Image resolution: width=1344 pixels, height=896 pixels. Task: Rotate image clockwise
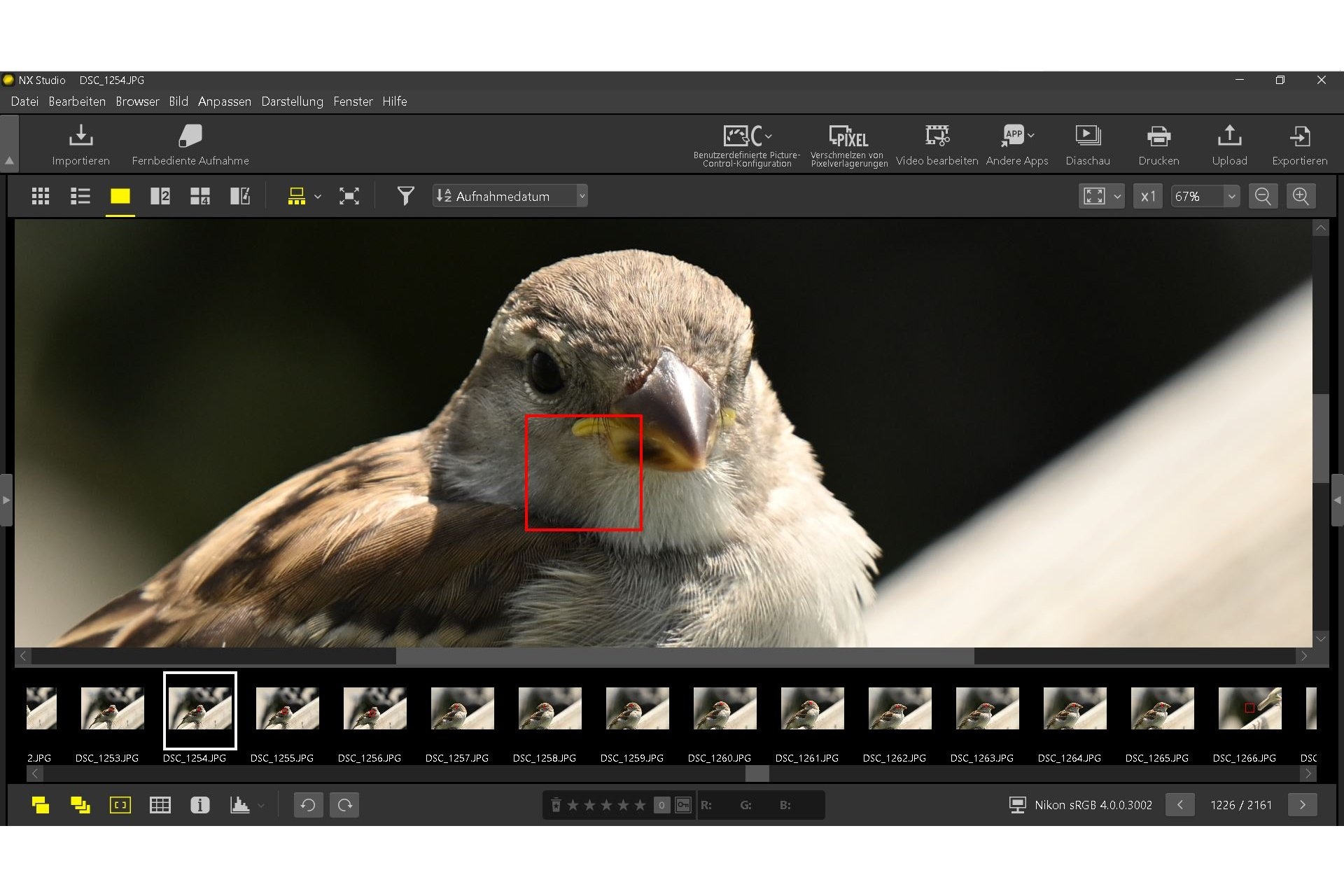click(x=345, y=805)
